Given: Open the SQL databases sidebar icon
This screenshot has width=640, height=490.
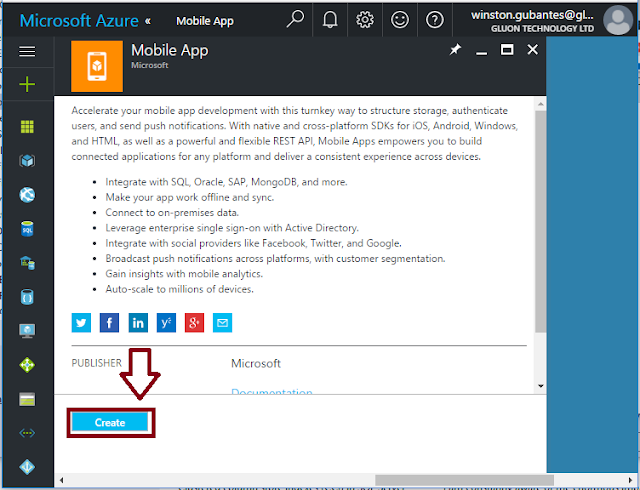Looking at the screenshot, I should (x=27, y=229).
